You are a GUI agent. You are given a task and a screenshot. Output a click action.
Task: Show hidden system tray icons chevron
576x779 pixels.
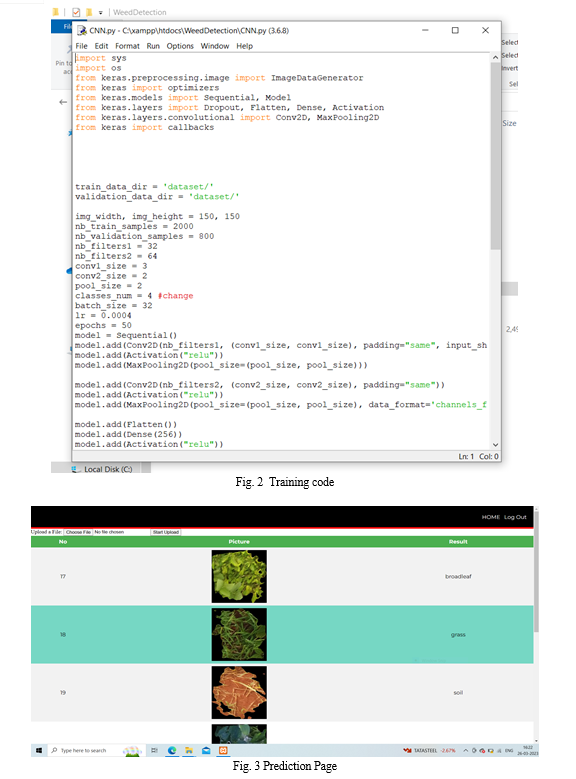click(466, 750)
